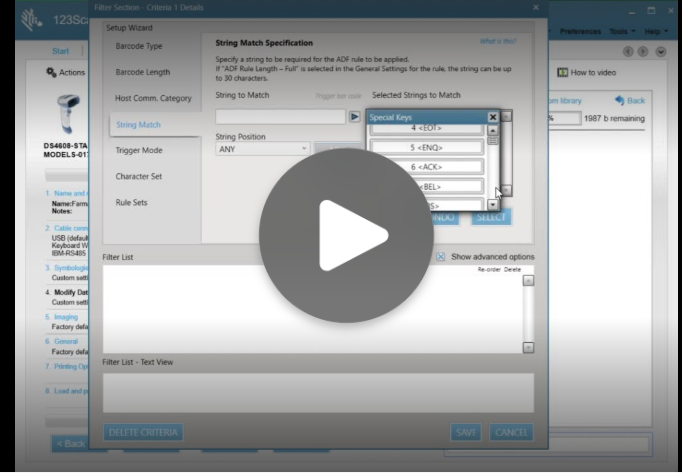Click the String to Match input field

[281, 117]
